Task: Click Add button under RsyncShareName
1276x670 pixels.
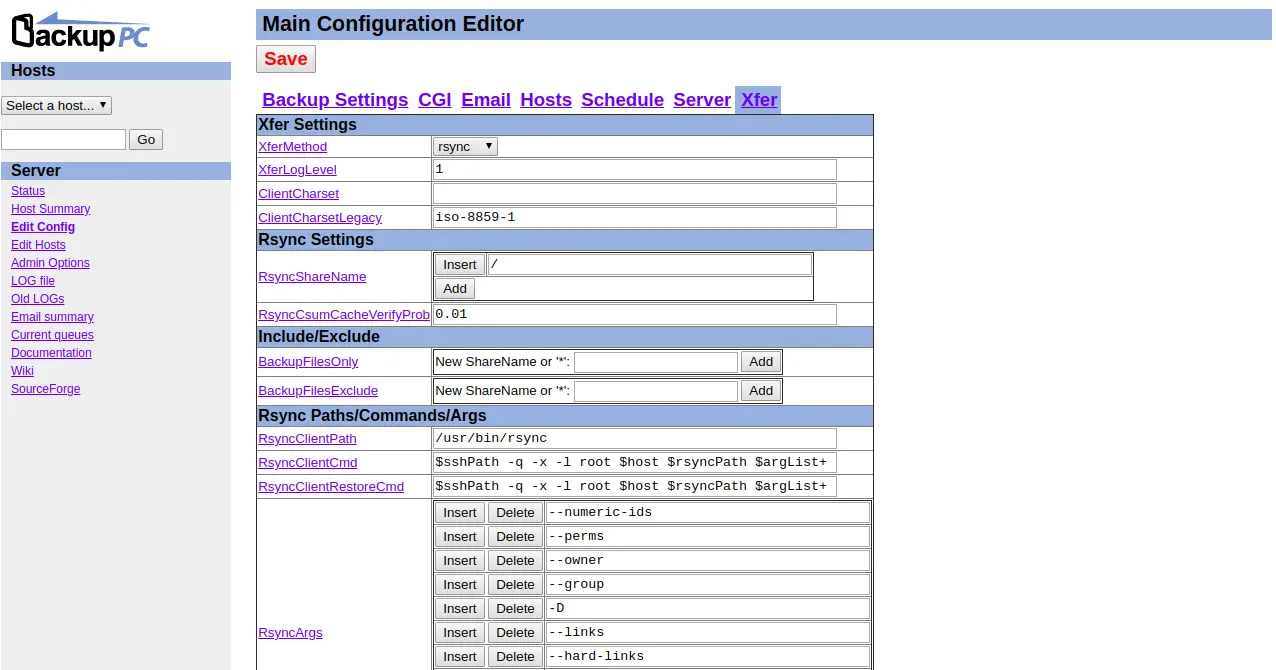Action: point(455,288)
